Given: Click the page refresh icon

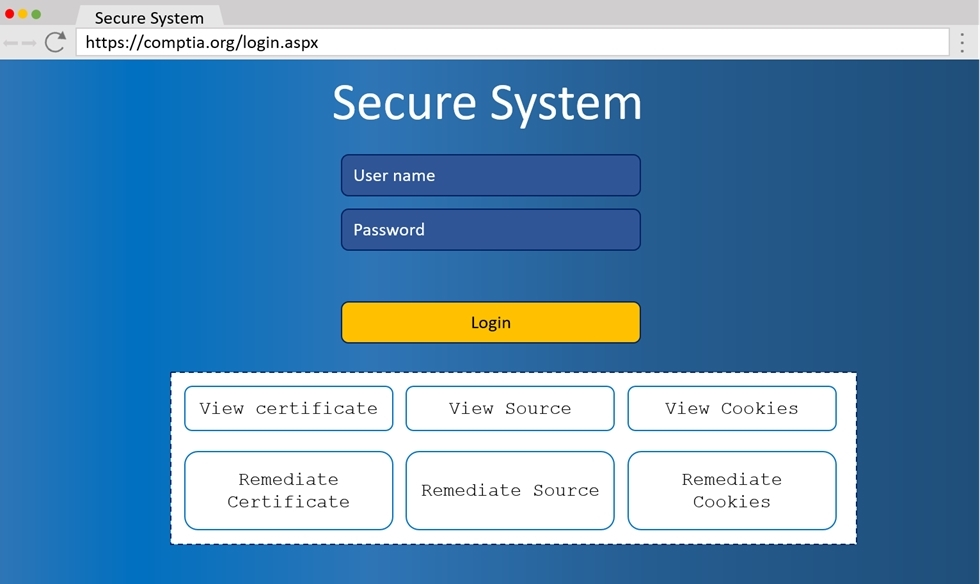Looking at the screenshot, I should coord(55,42).
